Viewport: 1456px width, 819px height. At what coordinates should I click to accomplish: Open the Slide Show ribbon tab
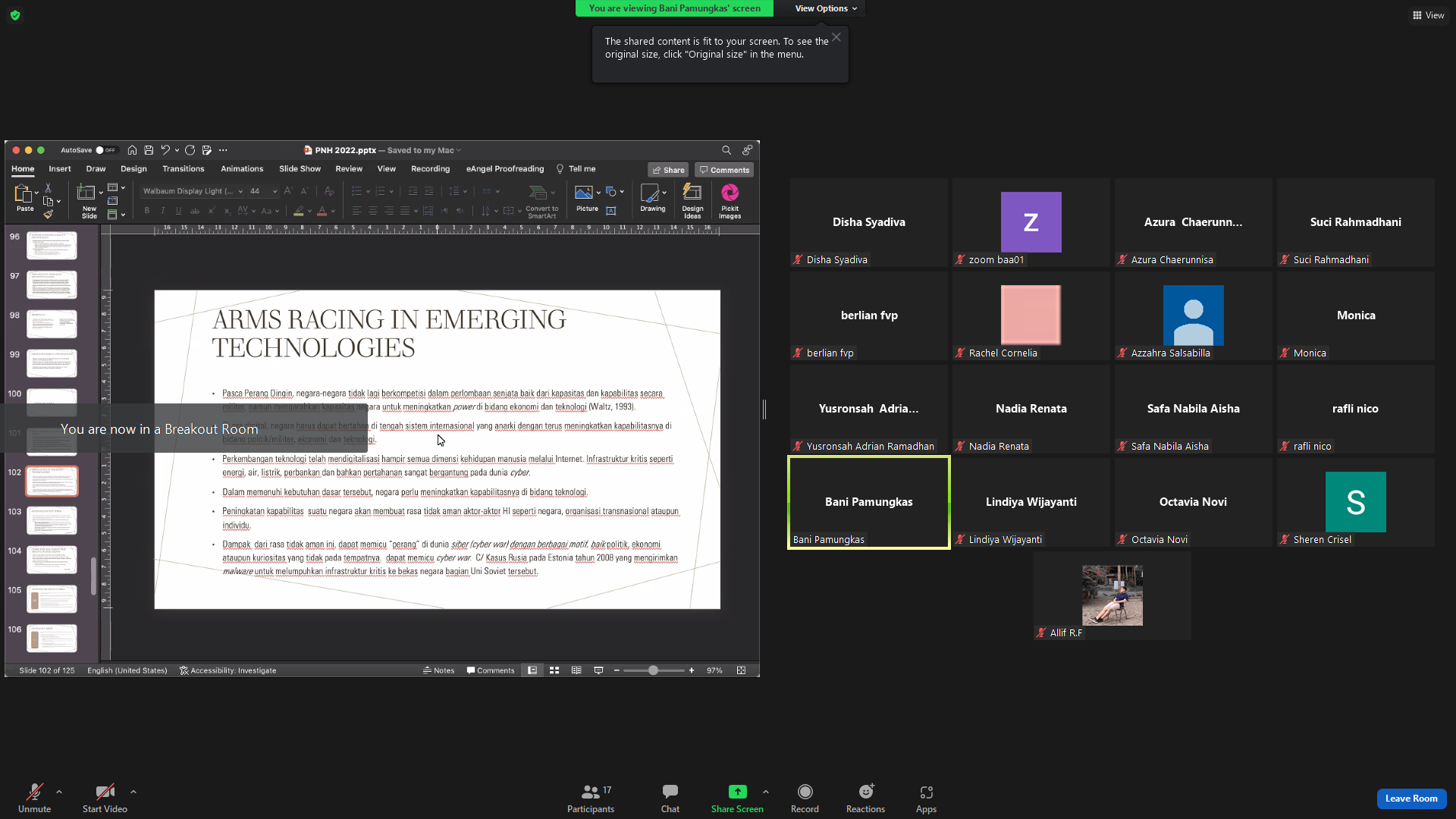coord(300,169)
